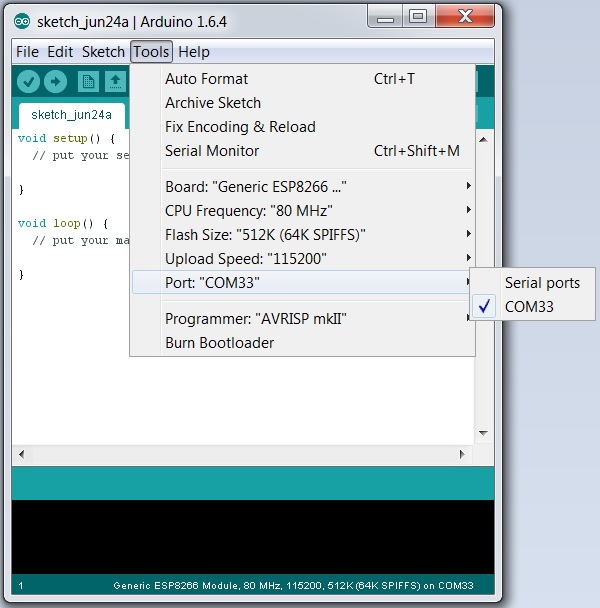
Task: Expand the Port COM33 submenu
Action: tap(303, 282)
